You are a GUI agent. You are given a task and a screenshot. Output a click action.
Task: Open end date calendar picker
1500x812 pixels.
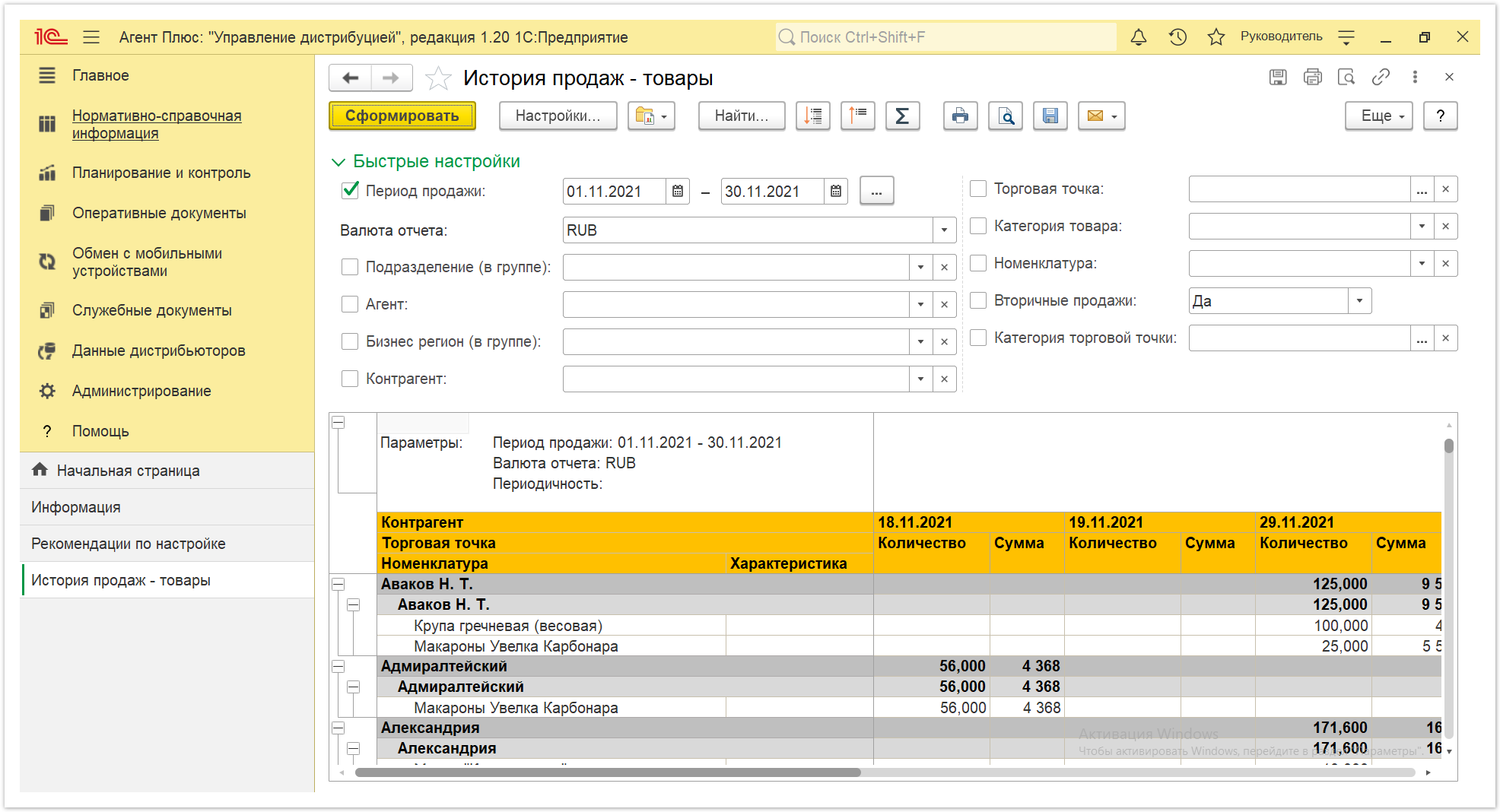(x=835, y=192)
